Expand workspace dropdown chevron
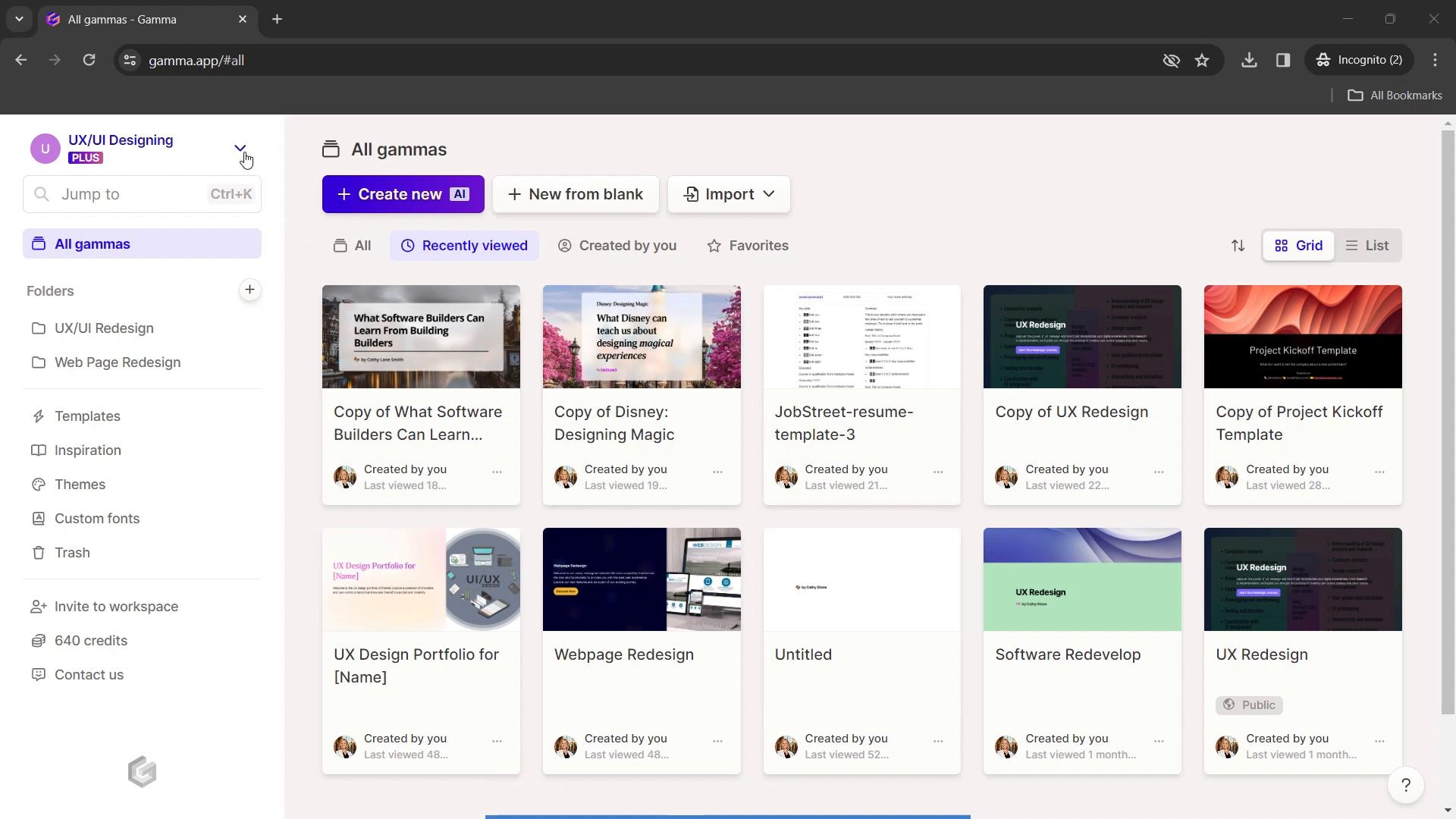The height and width of the screenshot is (819, 1456). [241, 149]
